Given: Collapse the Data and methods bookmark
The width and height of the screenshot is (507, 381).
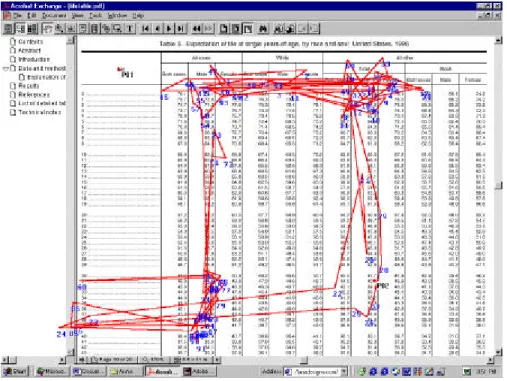Looking at the screenshot, I should (x=5, y=69).
